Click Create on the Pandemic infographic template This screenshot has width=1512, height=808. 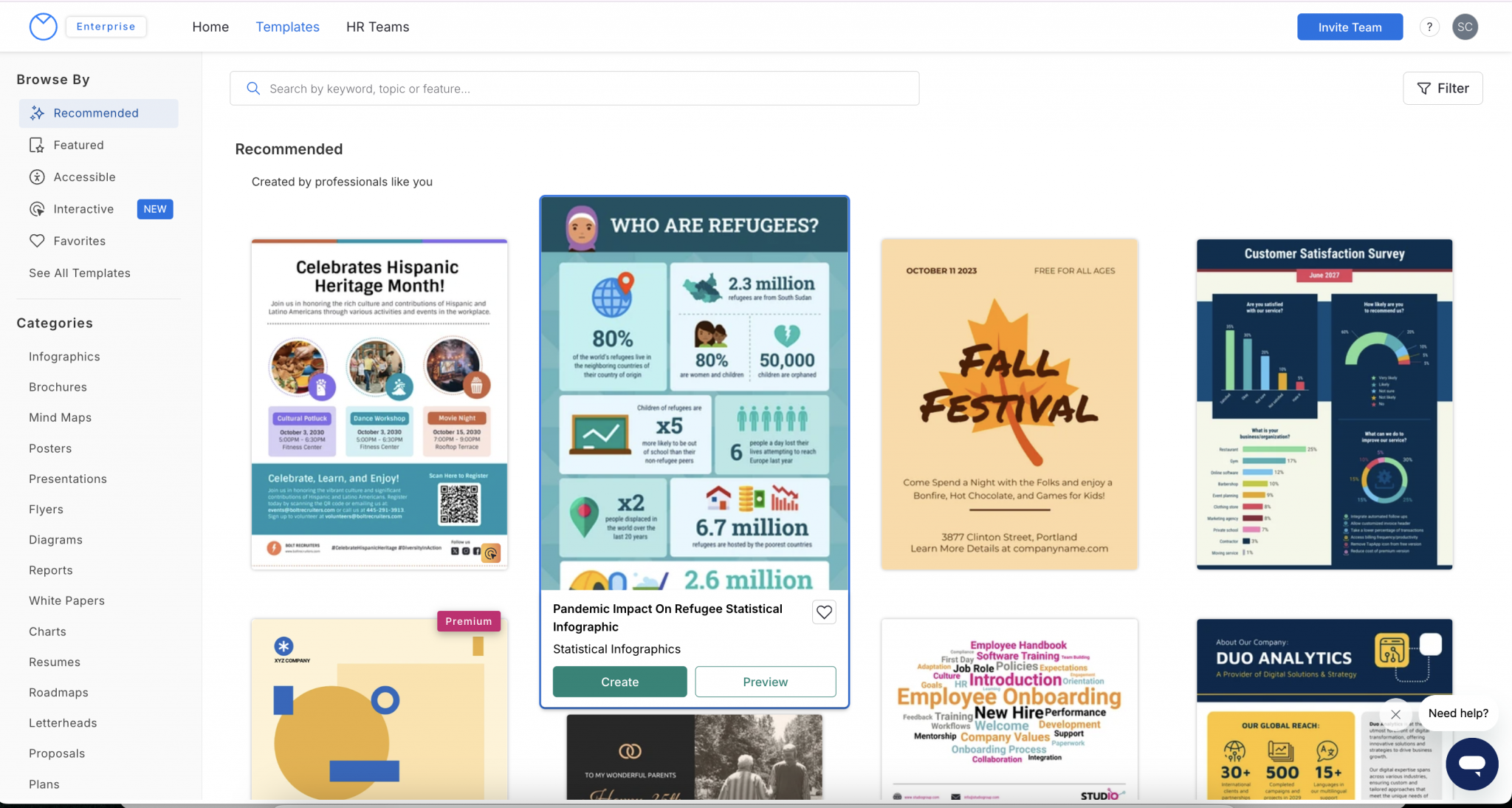coord(619,681)
